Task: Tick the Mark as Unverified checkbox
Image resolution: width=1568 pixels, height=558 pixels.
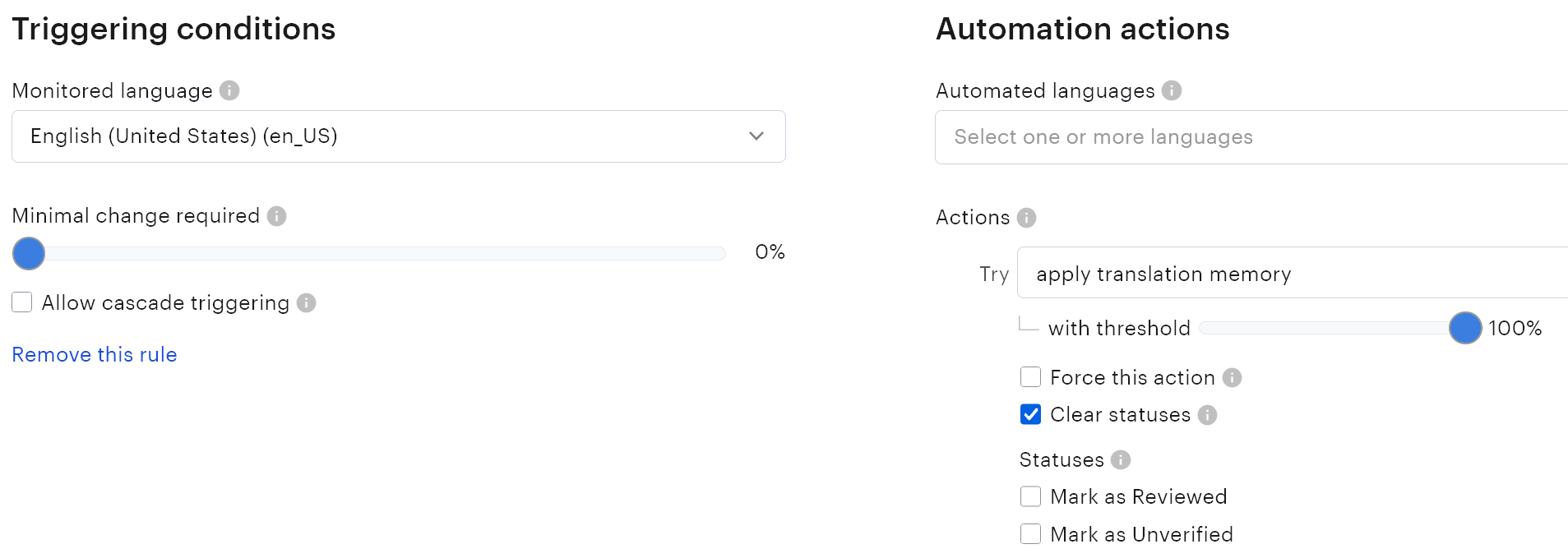Action: (1030, 534)
